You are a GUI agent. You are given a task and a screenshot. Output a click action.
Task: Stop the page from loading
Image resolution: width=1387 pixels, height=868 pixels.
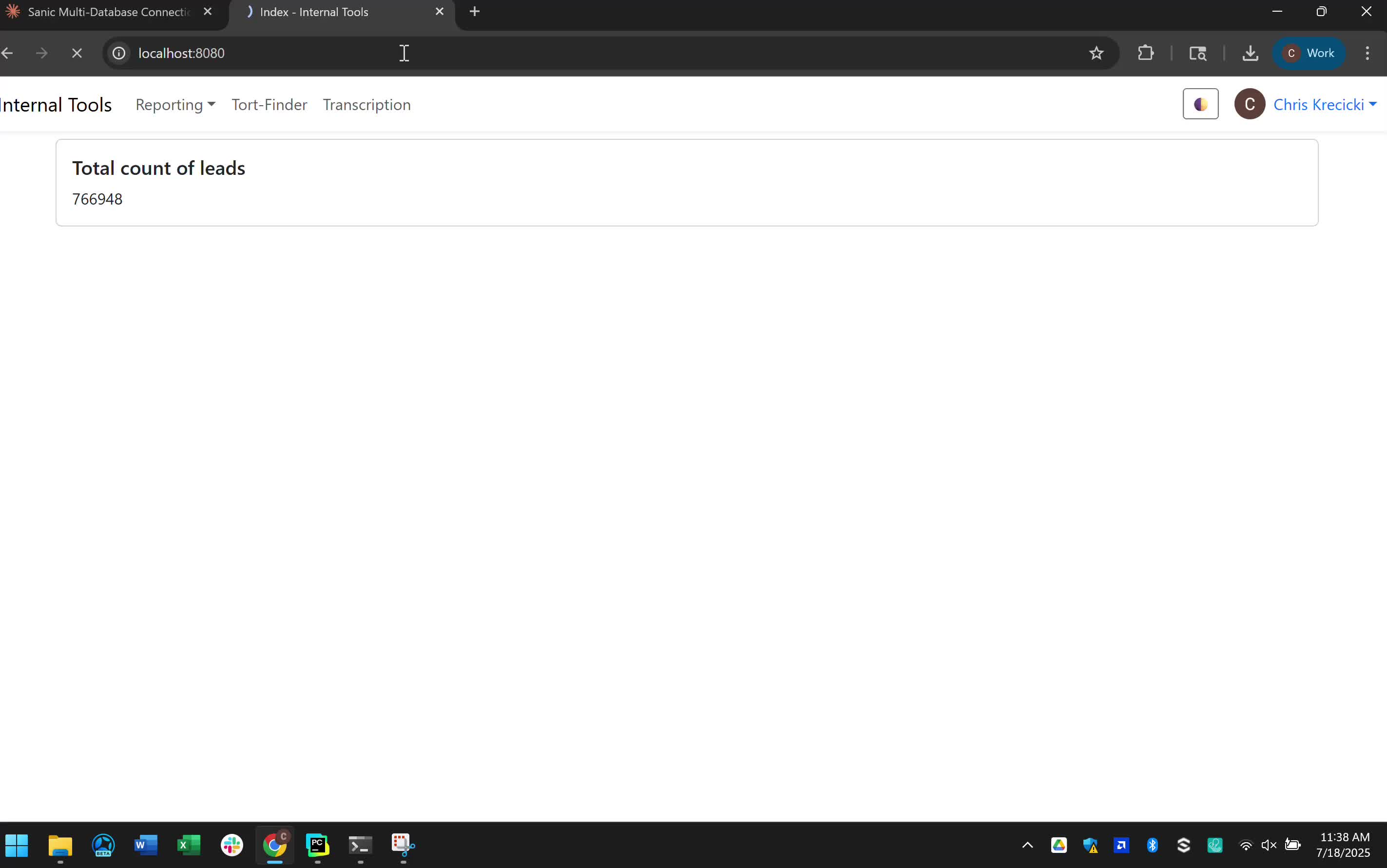click(x=77, y=54)
